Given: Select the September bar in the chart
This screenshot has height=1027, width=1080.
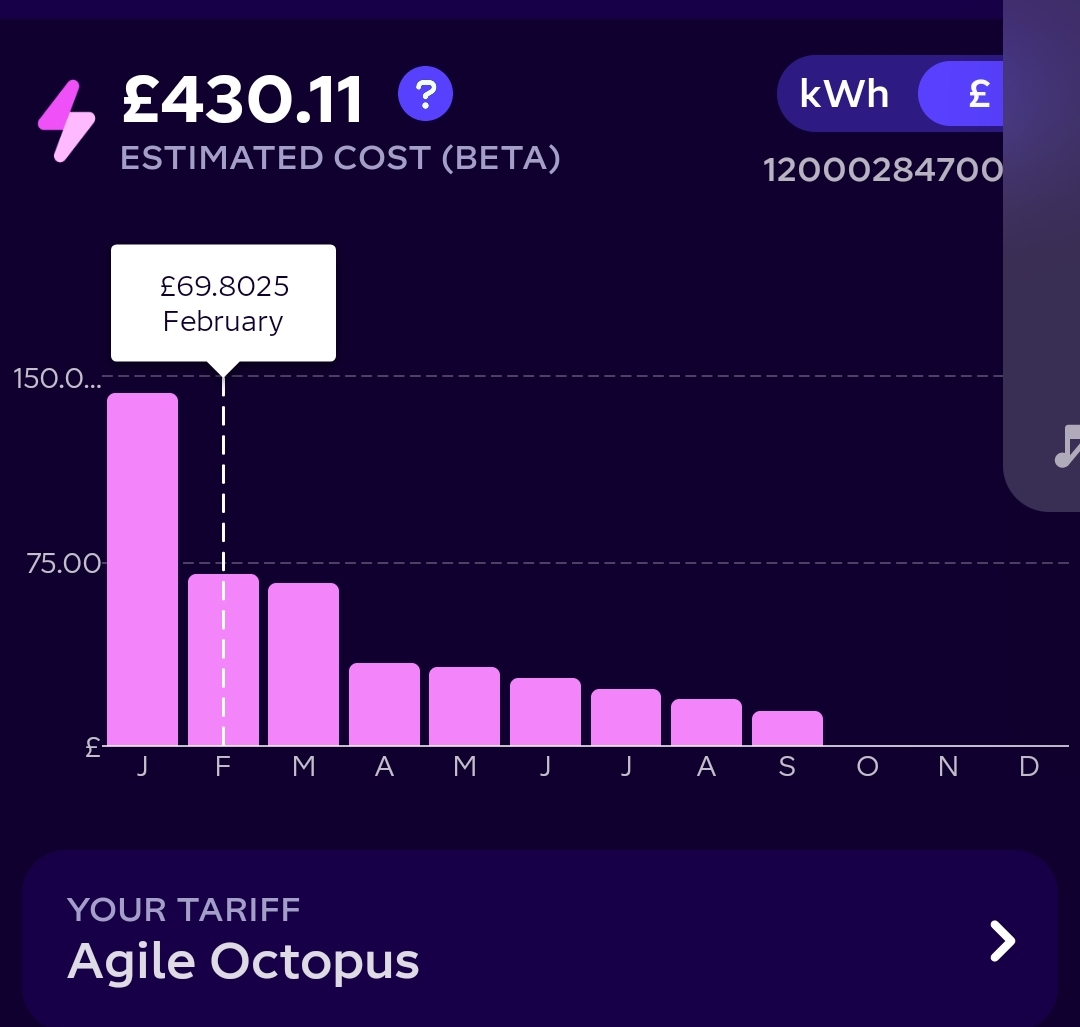Looking at the screenshot, I should click(787, 728).
